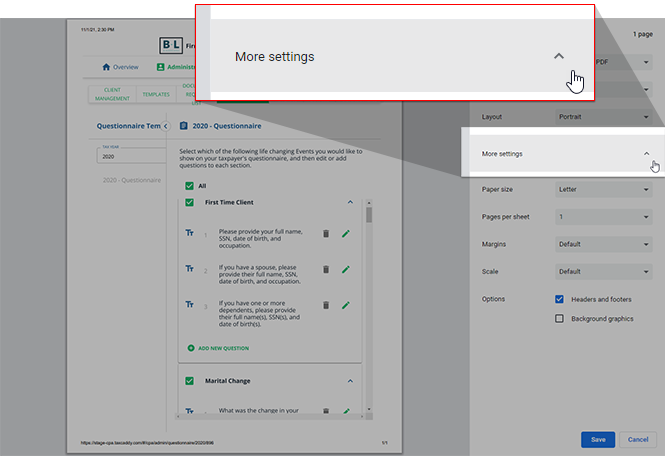This screenshot has height=456, width=665.
Task: Click the Tax Year field showing 2020
Action: [131, 156]
